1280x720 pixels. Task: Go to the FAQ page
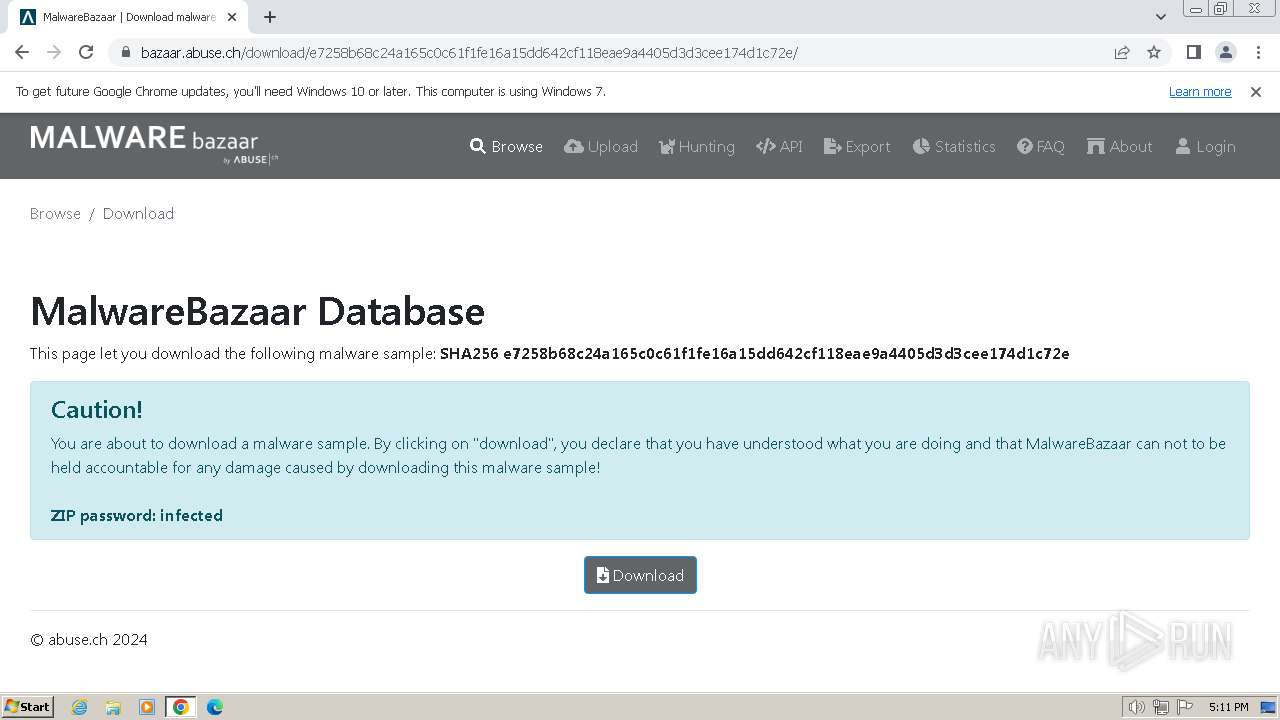click(1041, 146)
